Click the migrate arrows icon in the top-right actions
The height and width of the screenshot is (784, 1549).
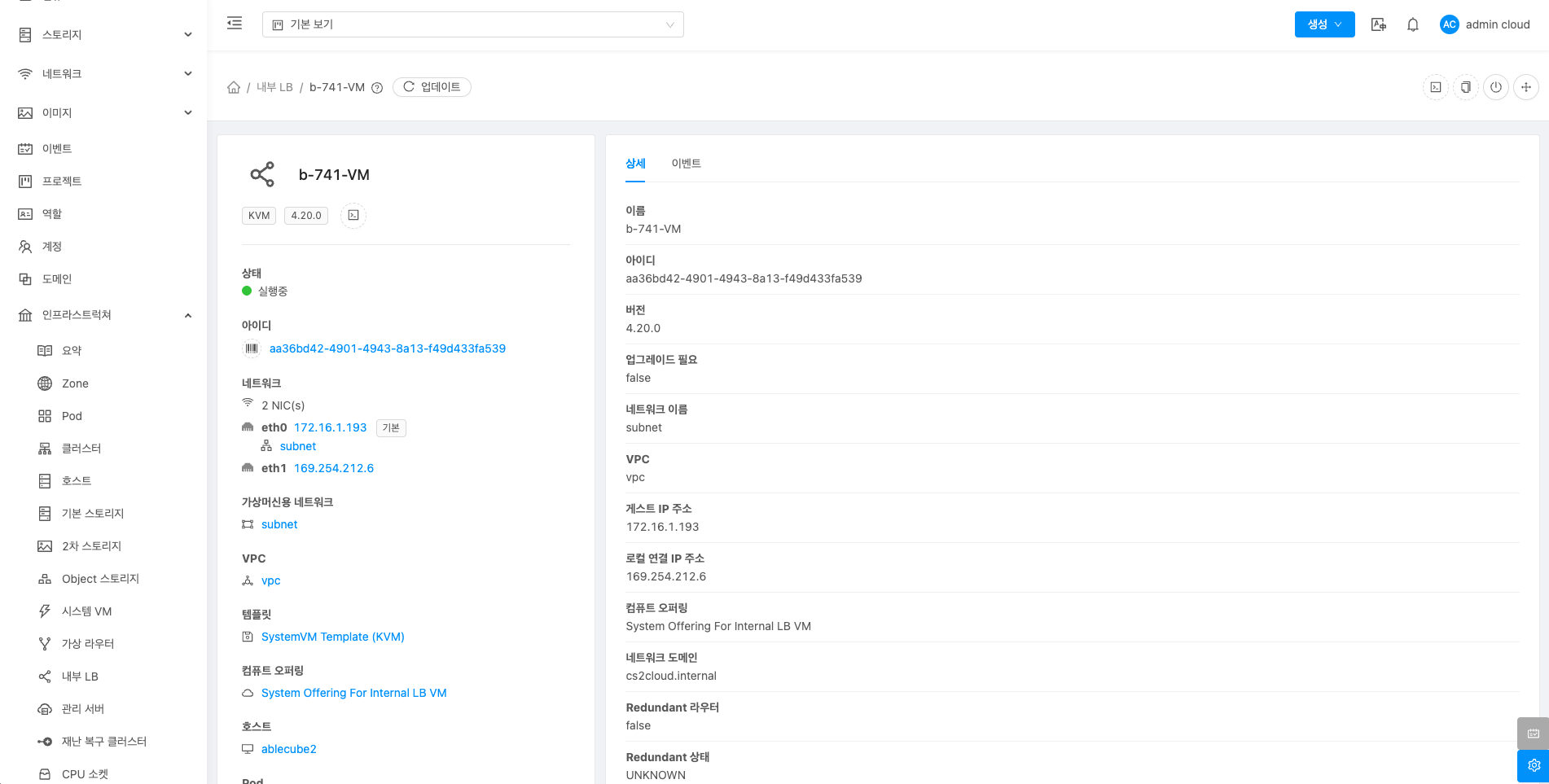pos(1526,87)
